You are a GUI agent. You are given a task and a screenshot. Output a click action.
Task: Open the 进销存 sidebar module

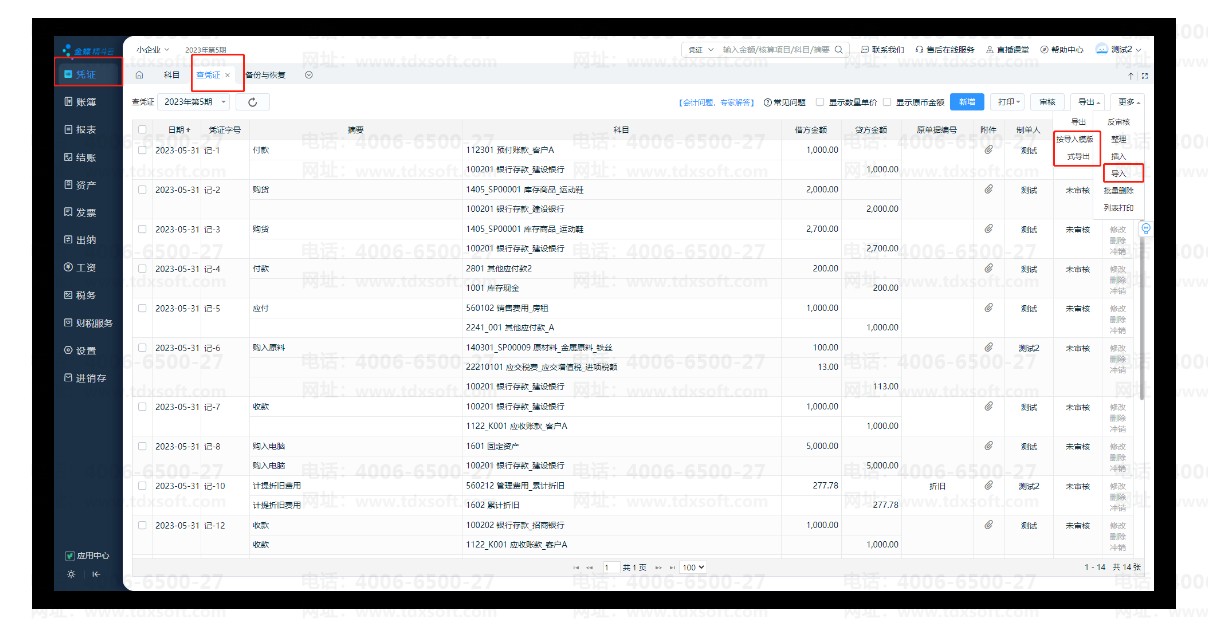[87, 378]
